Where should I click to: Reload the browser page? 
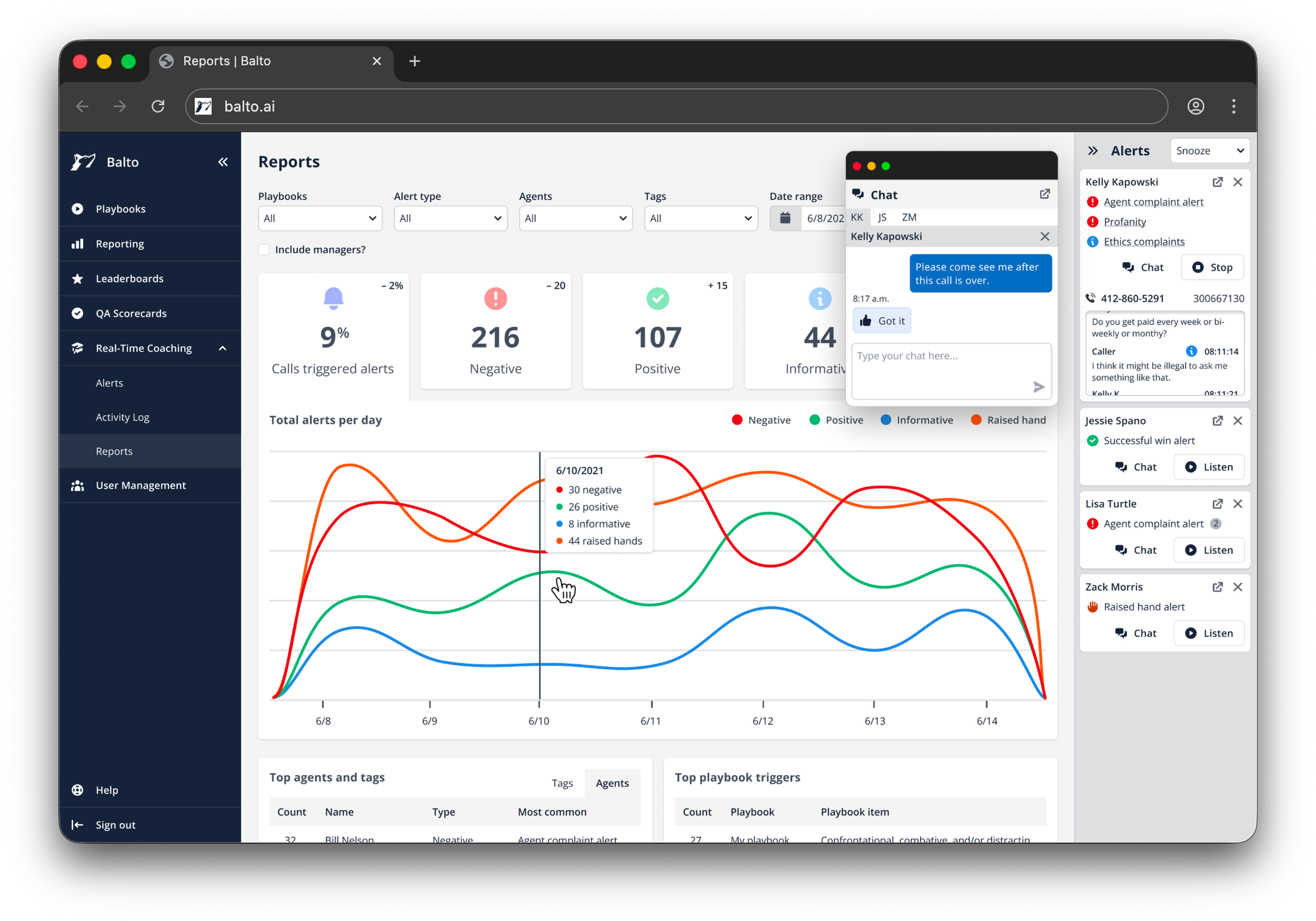158,107
